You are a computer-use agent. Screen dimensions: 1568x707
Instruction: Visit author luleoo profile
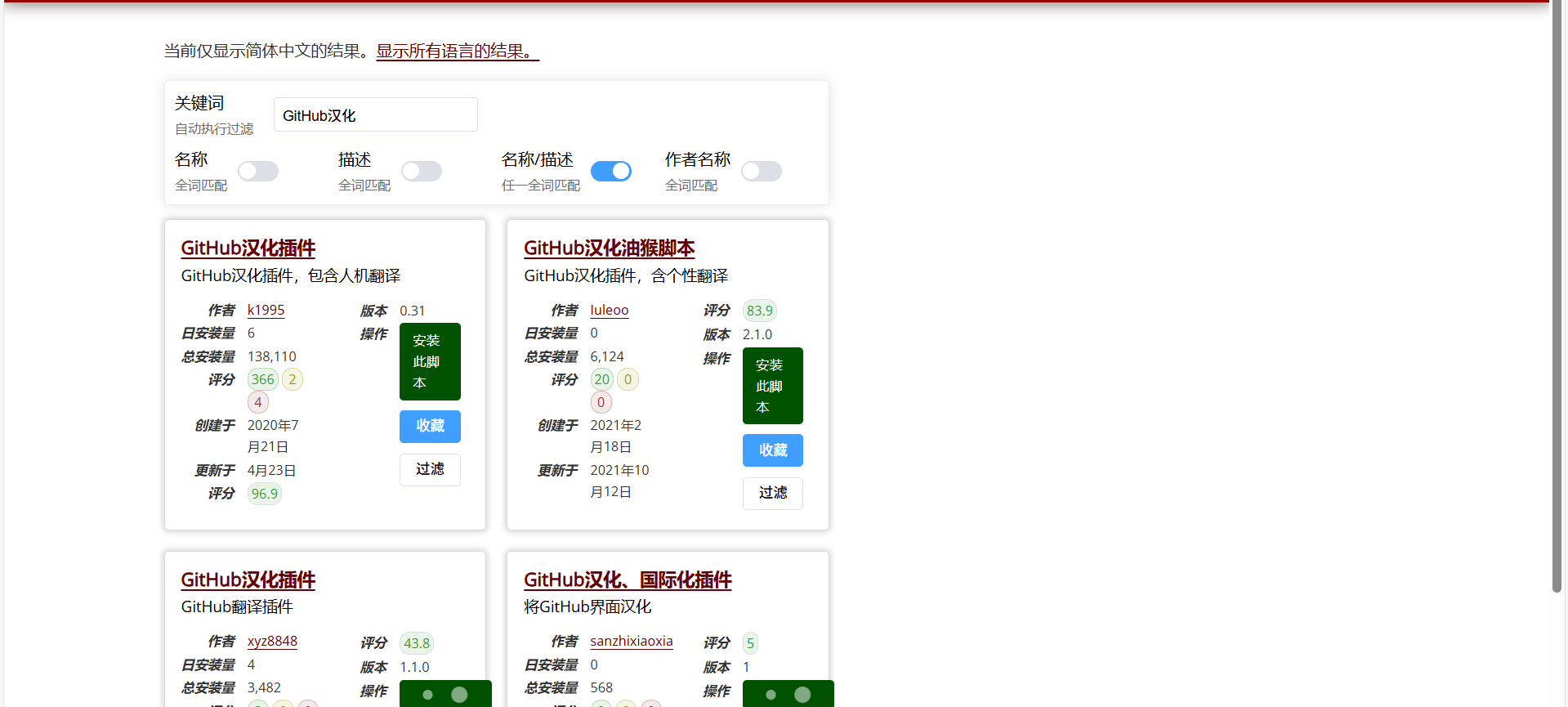tap(610, 311)
